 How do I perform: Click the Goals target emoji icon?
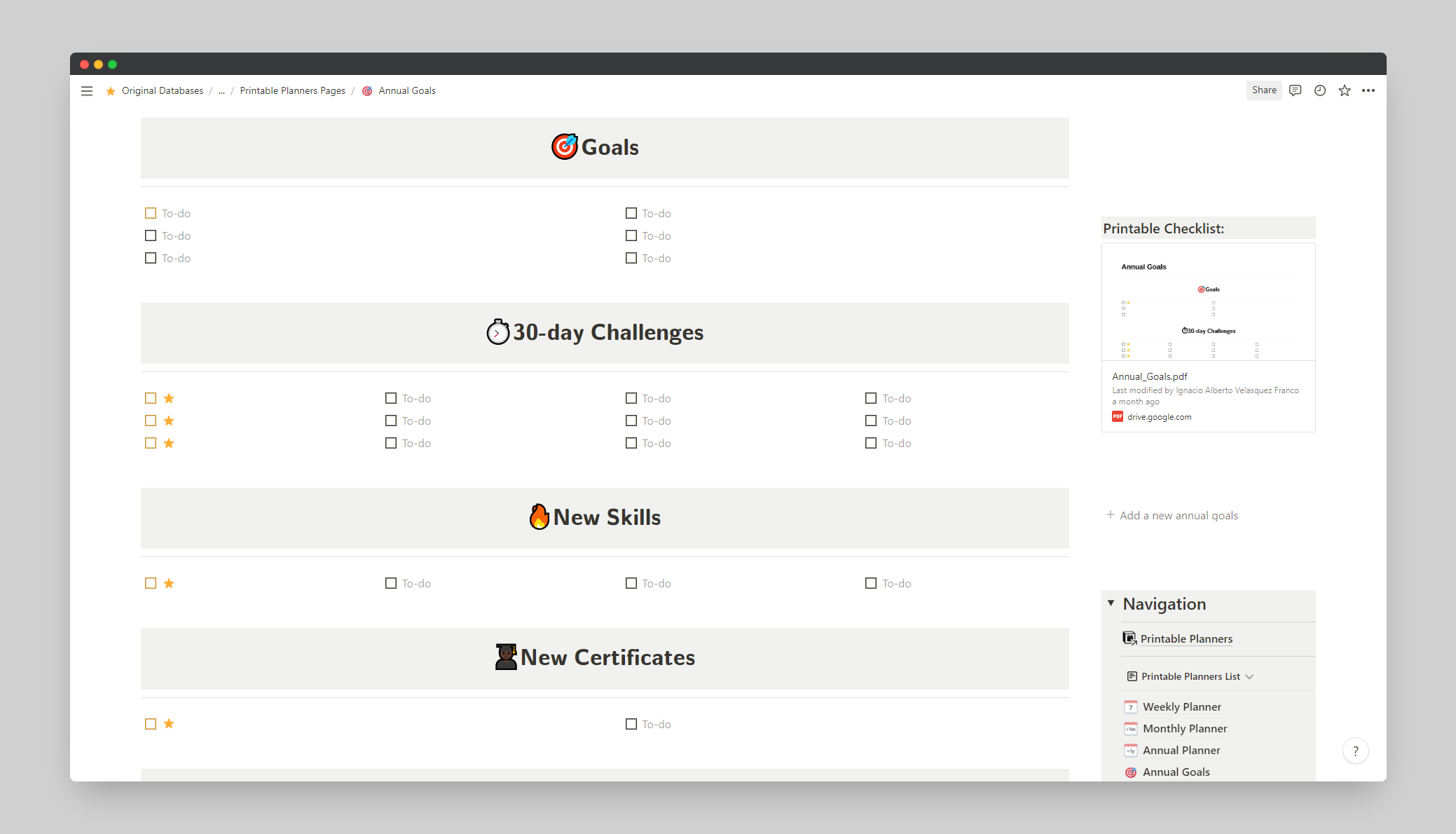pos(564,147)
